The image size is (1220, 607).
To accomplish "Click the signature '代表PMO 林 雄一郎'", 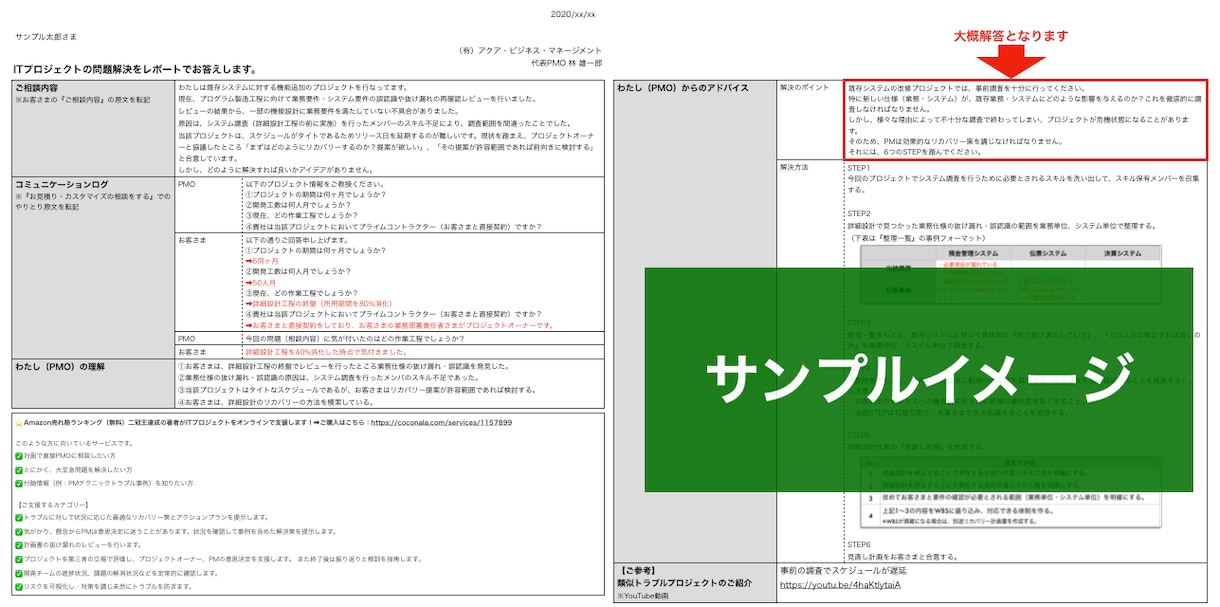I will pos(567,63).
